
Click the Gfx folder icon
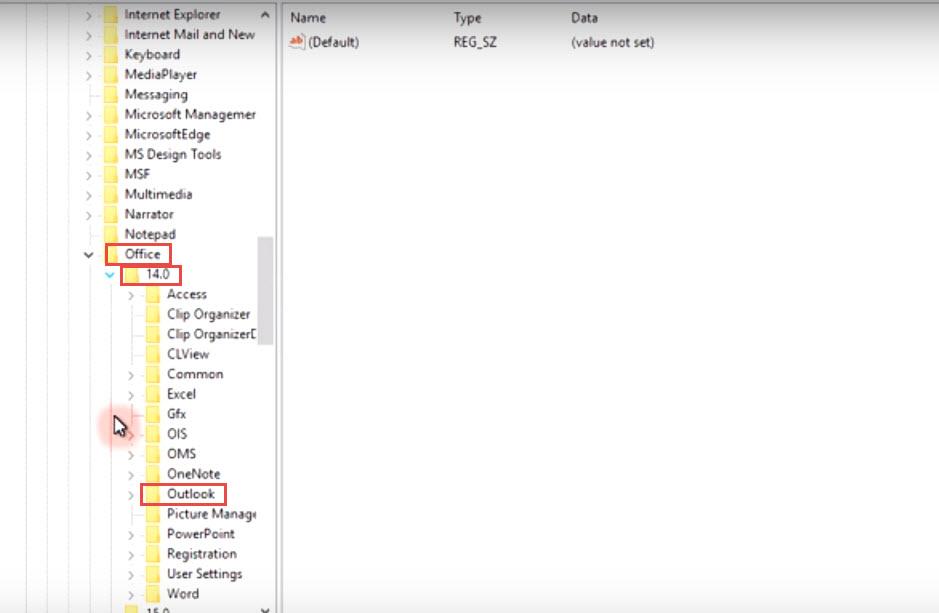[x=153, y=414]
